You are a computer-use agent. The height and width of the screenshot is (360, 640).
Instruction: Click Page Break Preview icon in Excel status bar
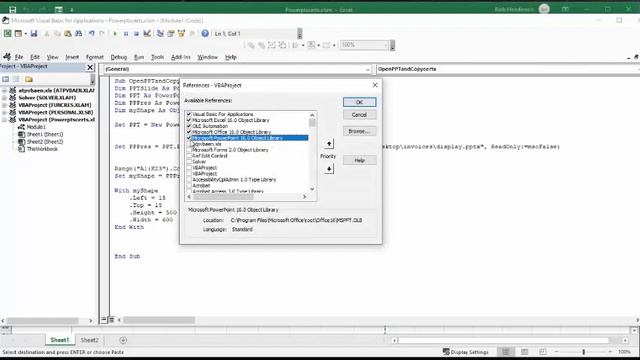click(x=542, y=352)
